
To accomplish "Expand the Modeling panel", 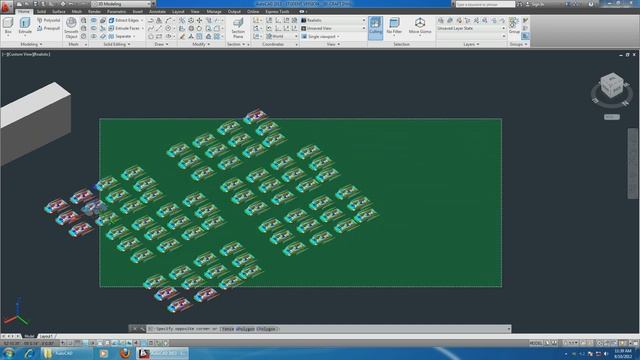I will click(31, 44).
